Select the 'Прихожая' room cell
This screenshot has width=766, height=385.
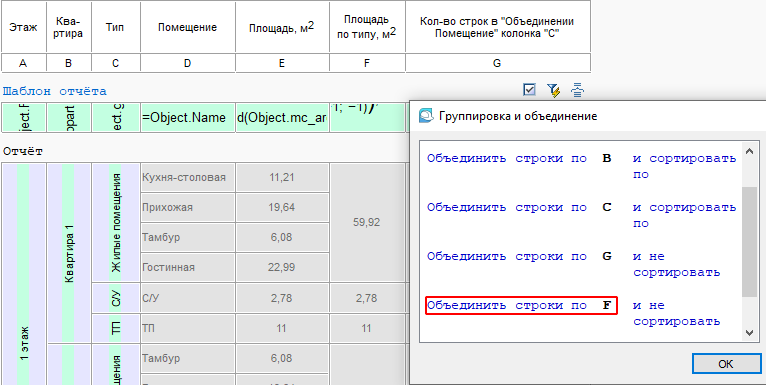click(188, 207)
